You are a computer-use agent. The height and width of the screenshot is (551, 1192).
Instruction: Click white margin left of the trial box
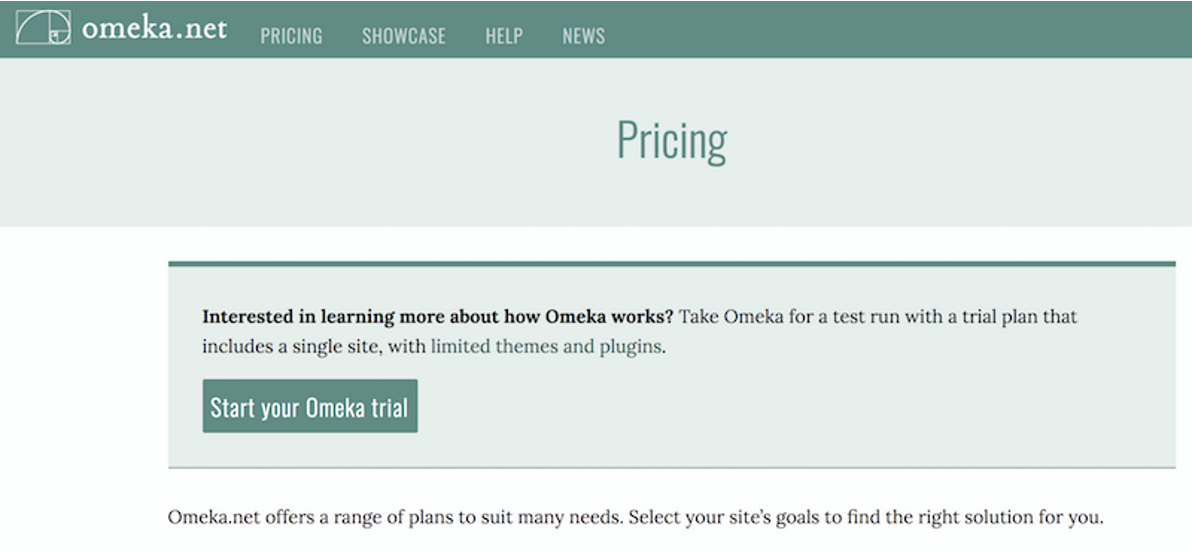point(80,370)
